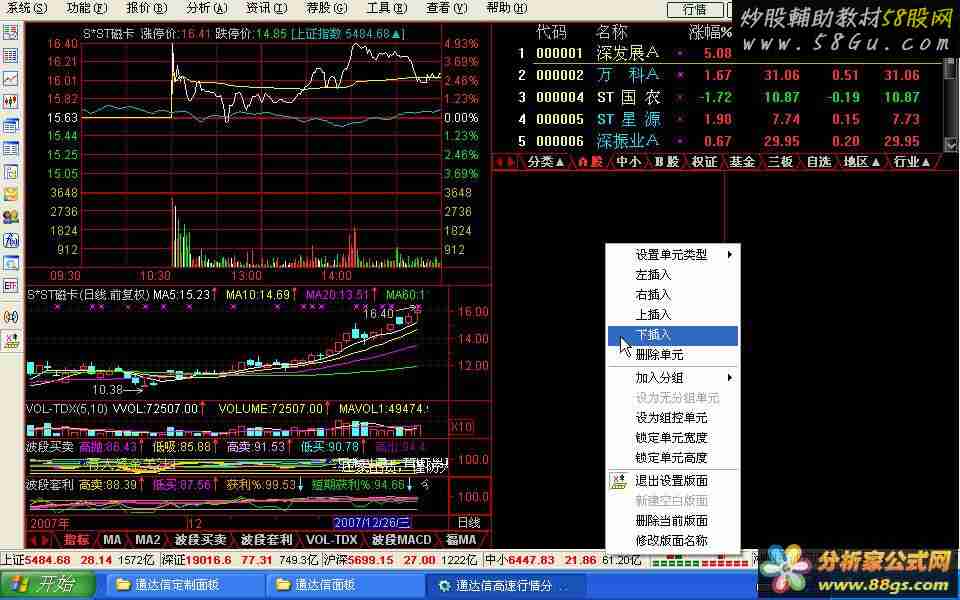Screen dimensions: 960x600
Task: Choose 删除当前版面 from the context menu
Action: coord(672,521)
